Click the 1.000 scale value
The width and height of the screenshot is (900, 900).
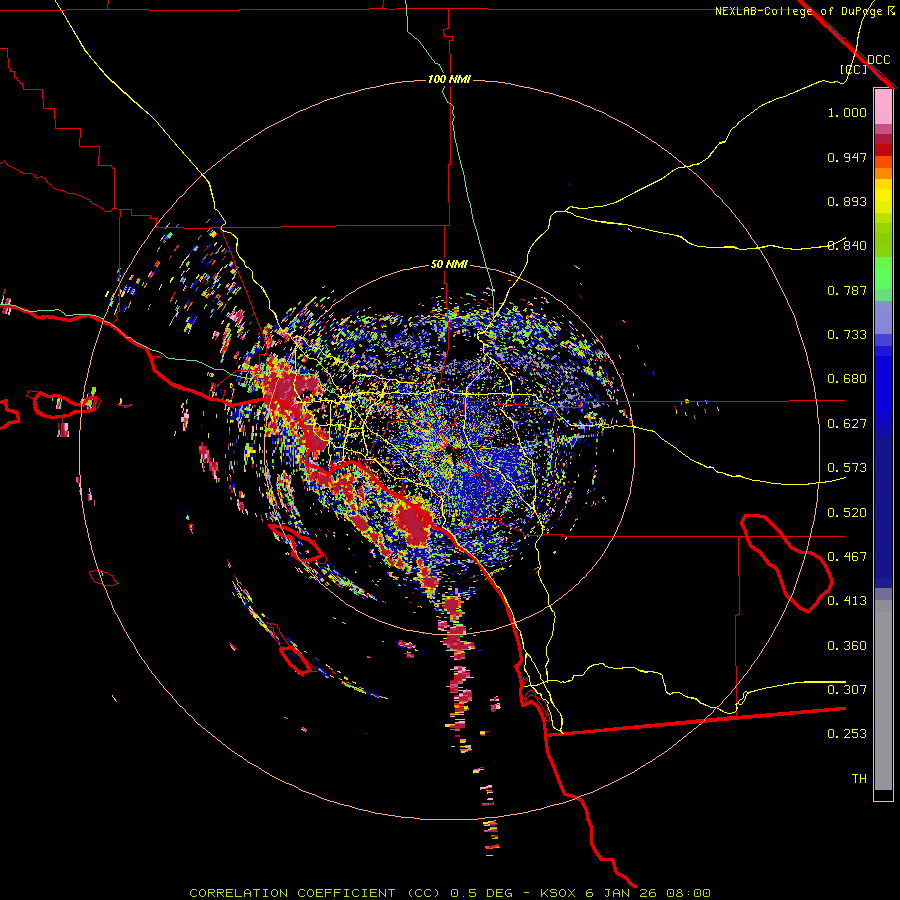click(x=847, y=112)
